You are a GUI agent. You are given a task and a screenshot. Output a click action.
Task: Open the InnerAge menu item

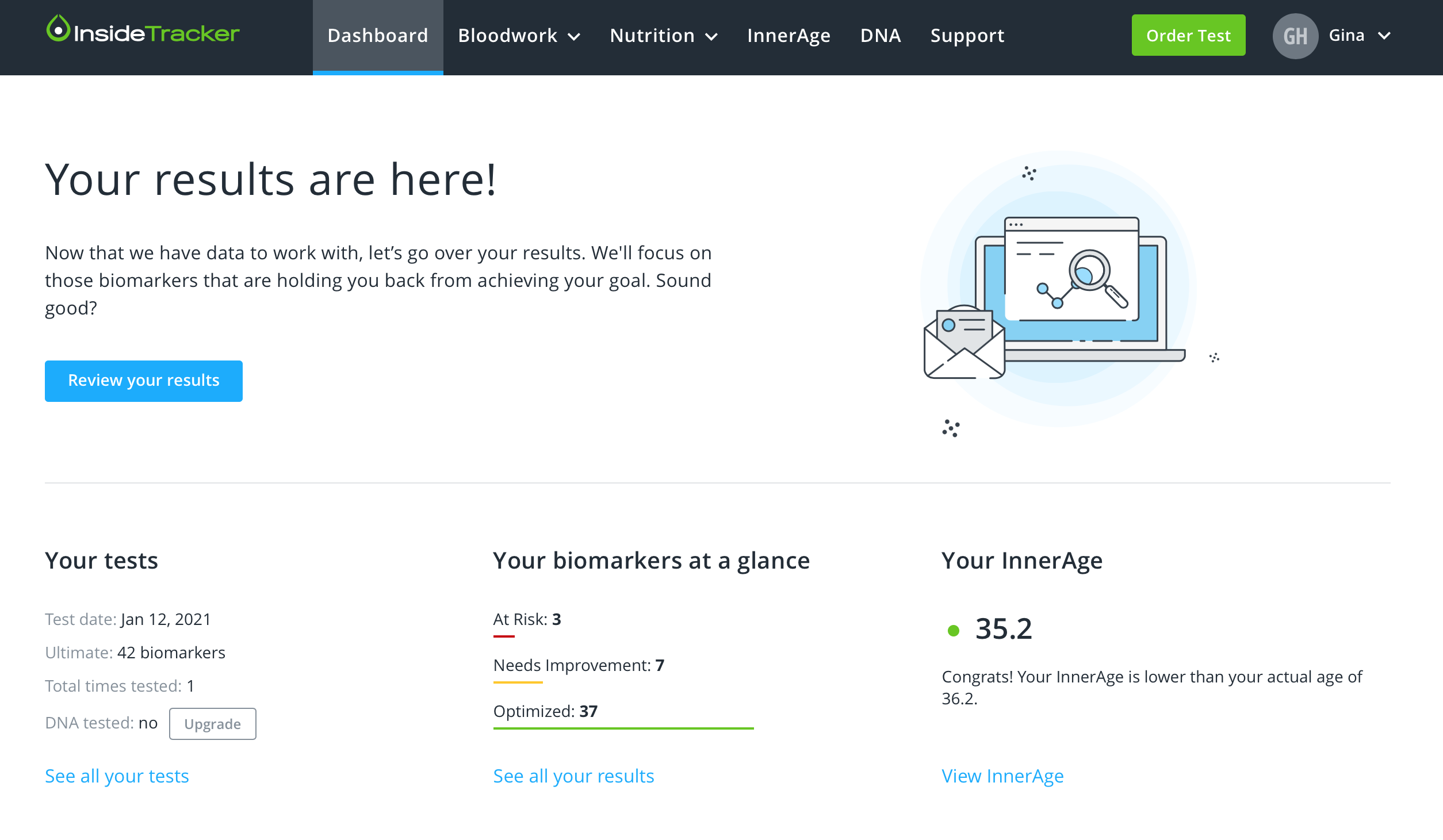point(789,36)
